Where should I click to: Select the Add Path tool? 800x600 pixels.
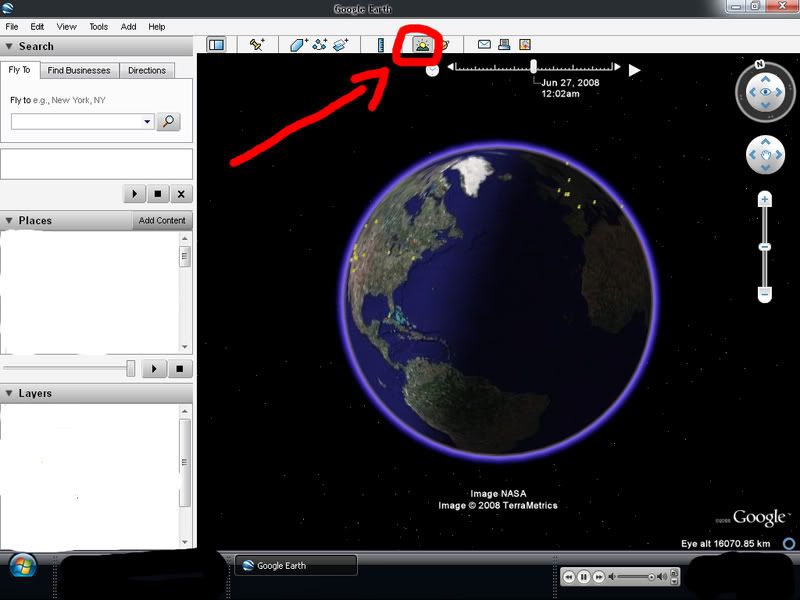pyautogui.click(x=320, y=45)
